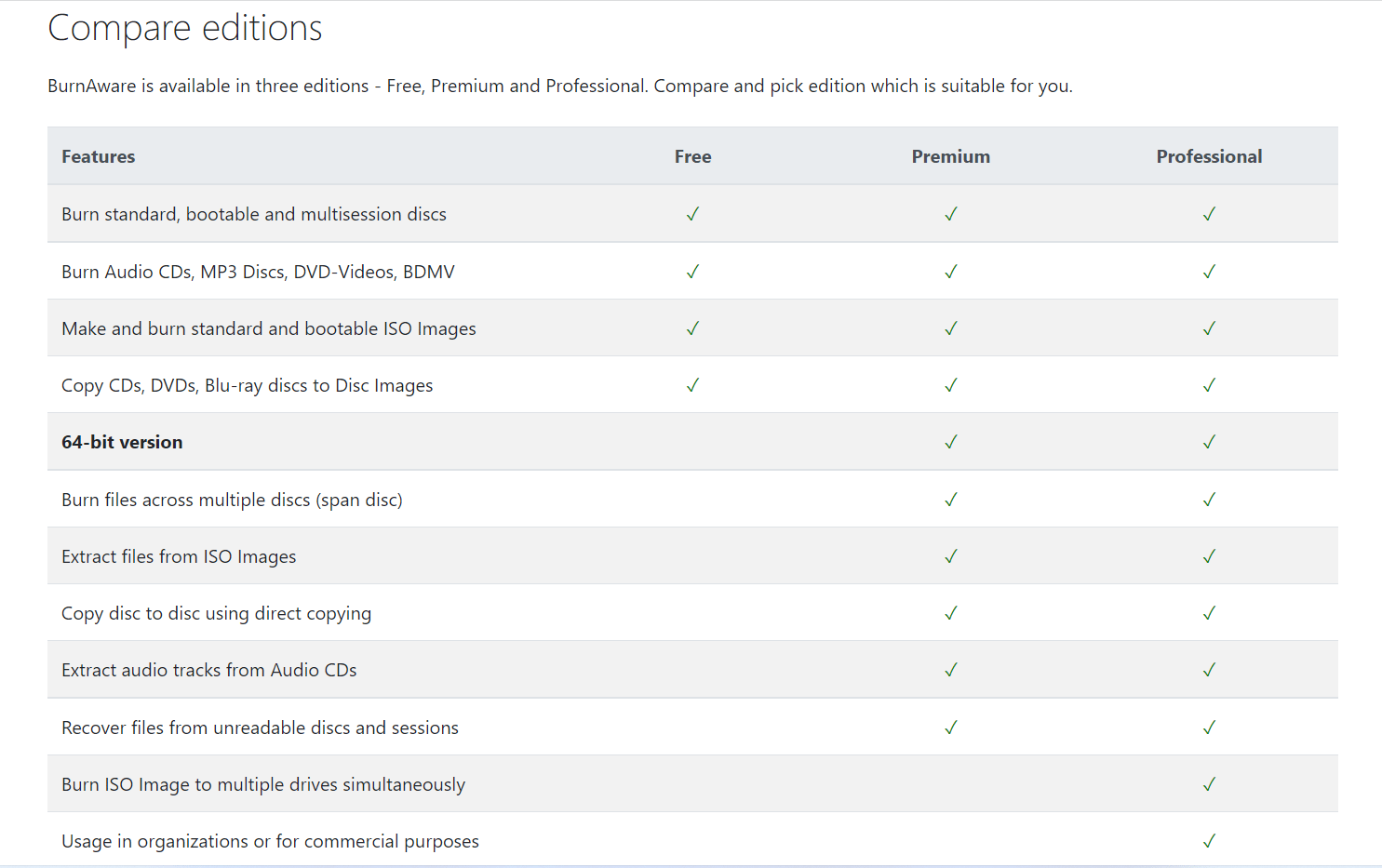Click Professional checkmark for Extract audio tracks row
1382x868 pixels.
(x=1209, y=670)
